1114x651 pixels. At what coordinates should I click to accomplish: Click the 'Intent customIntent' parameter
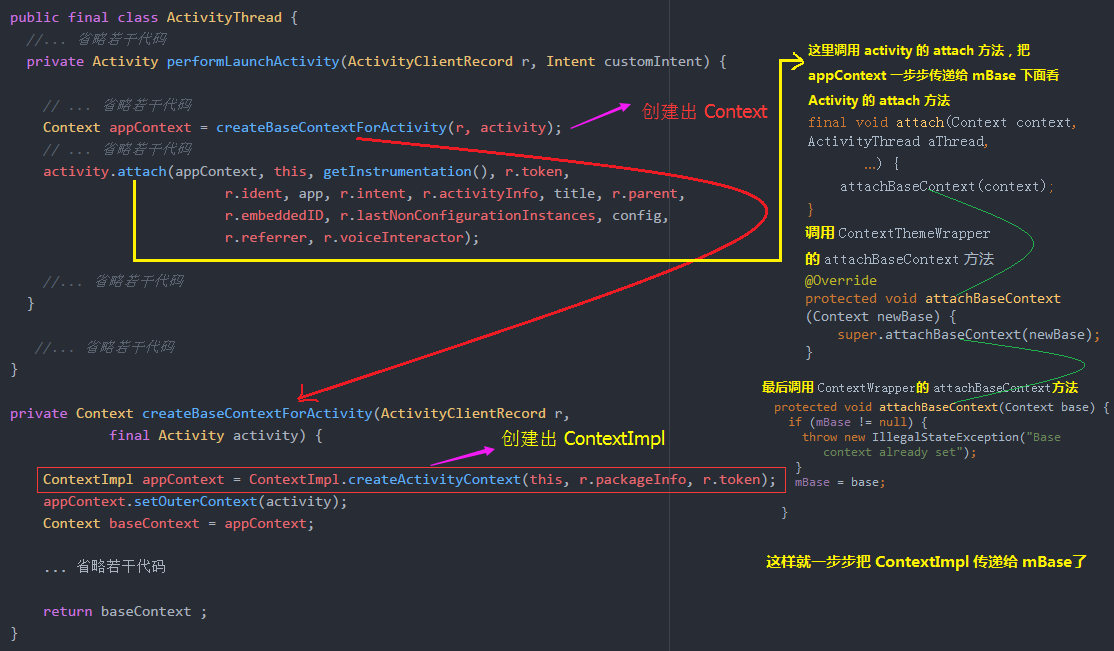tap(623, 61)
